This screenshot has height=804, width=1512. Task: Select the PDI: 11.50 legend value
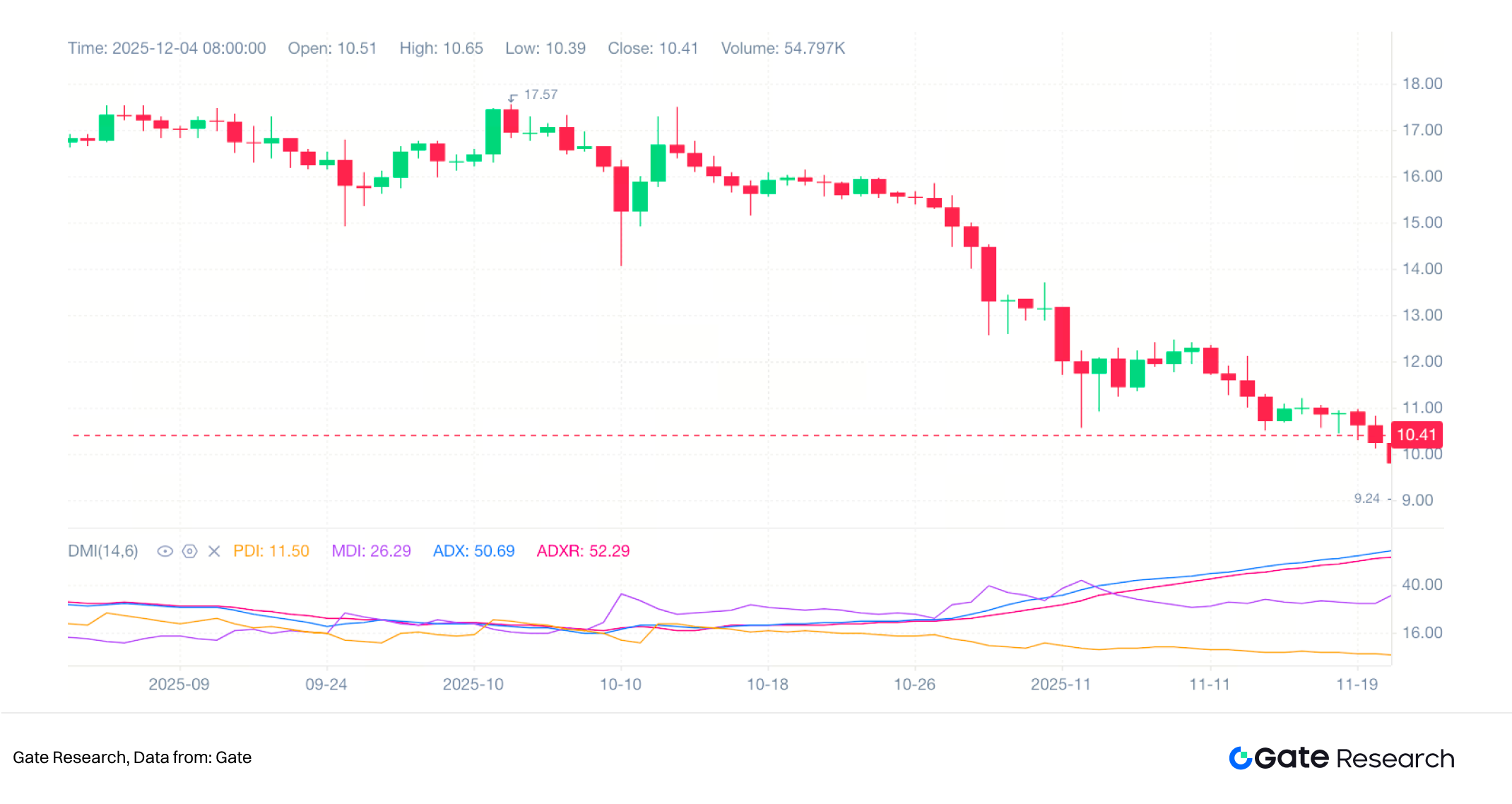pos(271,551)
